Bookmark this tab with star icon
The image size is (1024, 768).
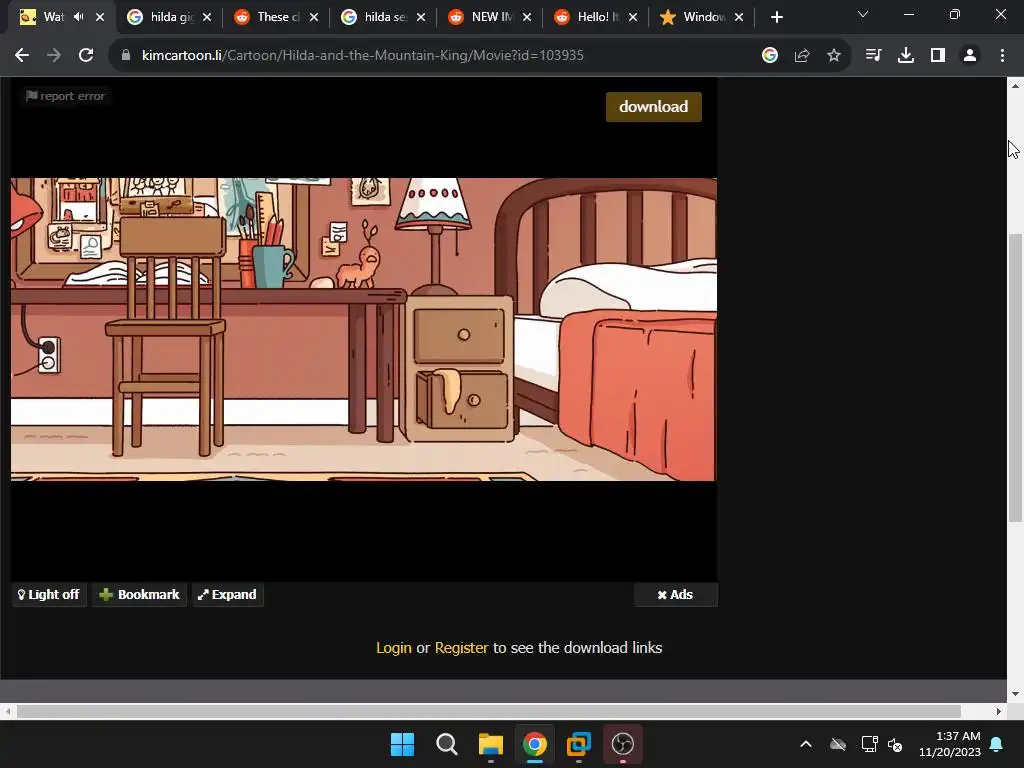pos(834,56)
